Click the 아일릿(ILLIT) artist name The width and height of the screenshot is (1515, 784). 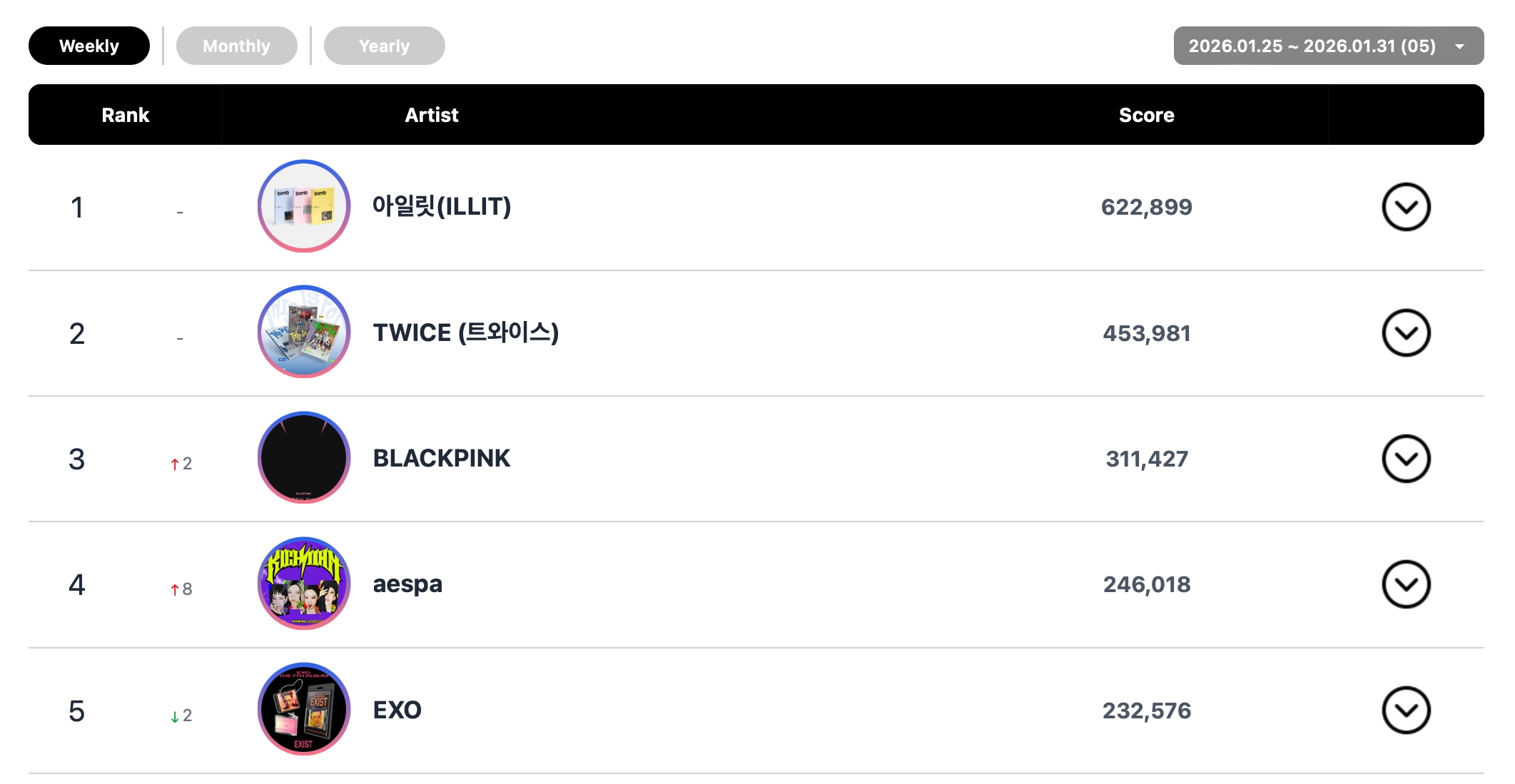442,206
